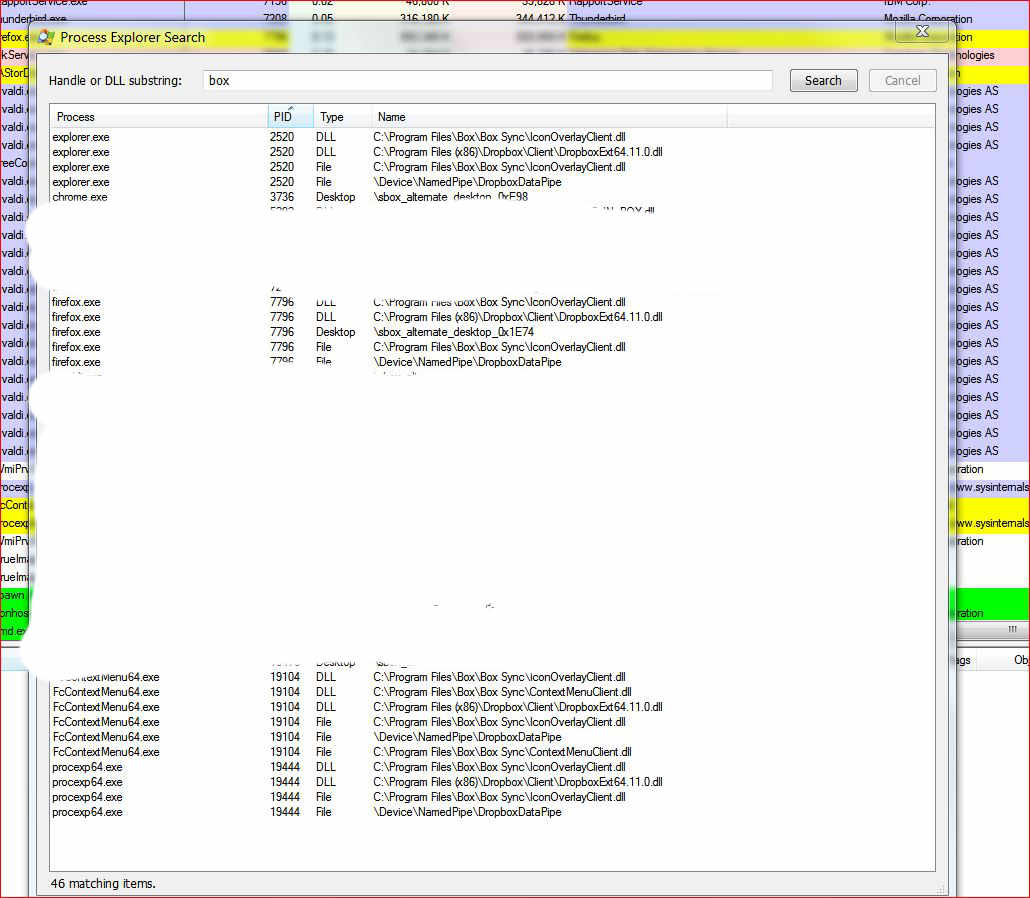Viewport: 1030px width, 898px height.
Task: Click the Search button
Action: pos(823,80)
